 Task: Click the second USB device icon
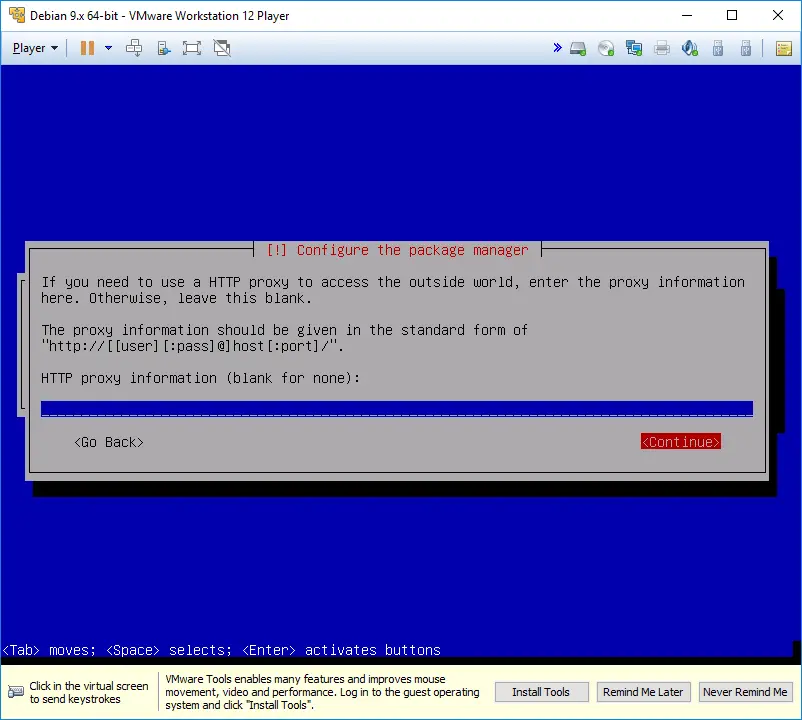[746, 49]
